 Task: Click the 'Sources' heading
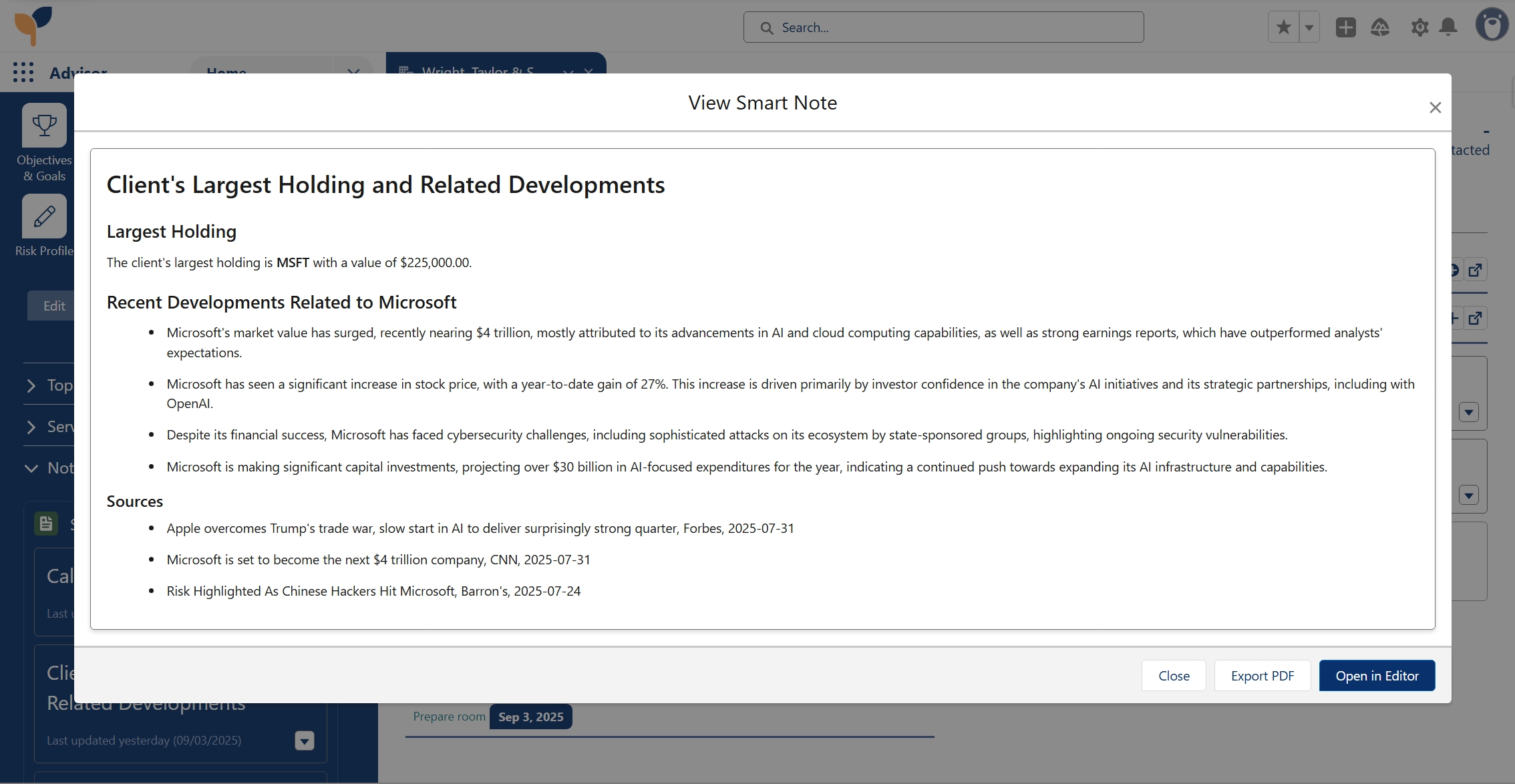[x=135, y=502]
